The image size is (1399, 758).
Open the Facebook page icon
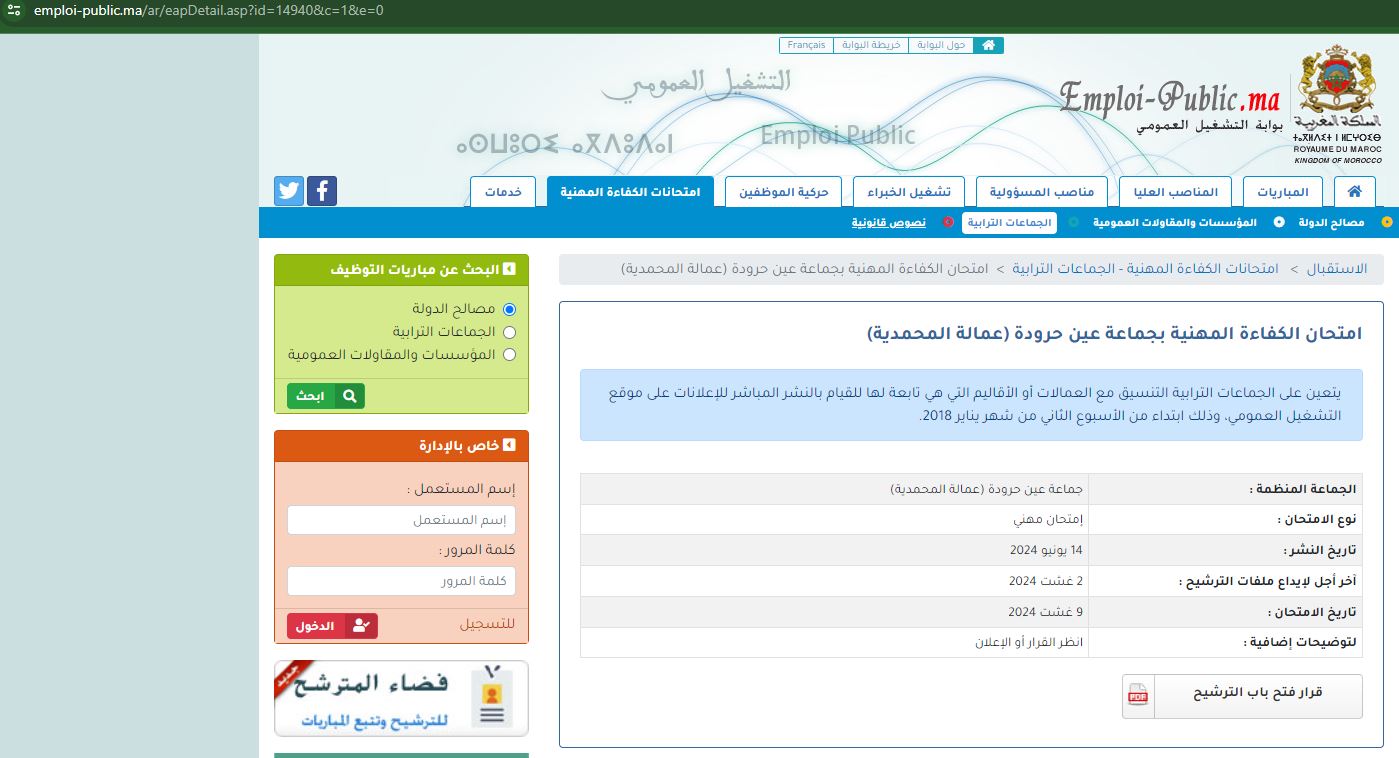322,191
